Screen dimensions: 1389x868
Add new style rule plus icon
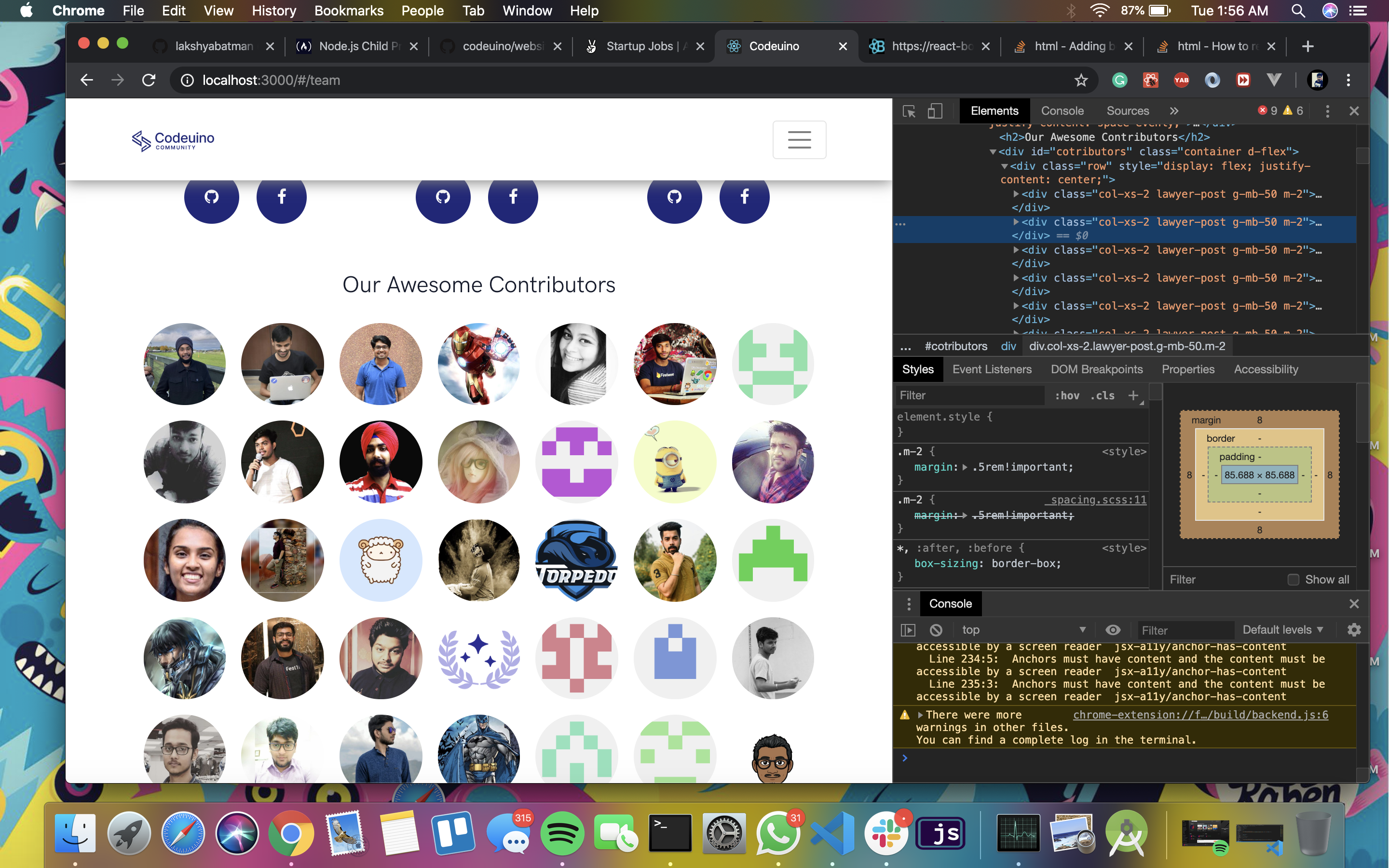[x=1133, y=395]
